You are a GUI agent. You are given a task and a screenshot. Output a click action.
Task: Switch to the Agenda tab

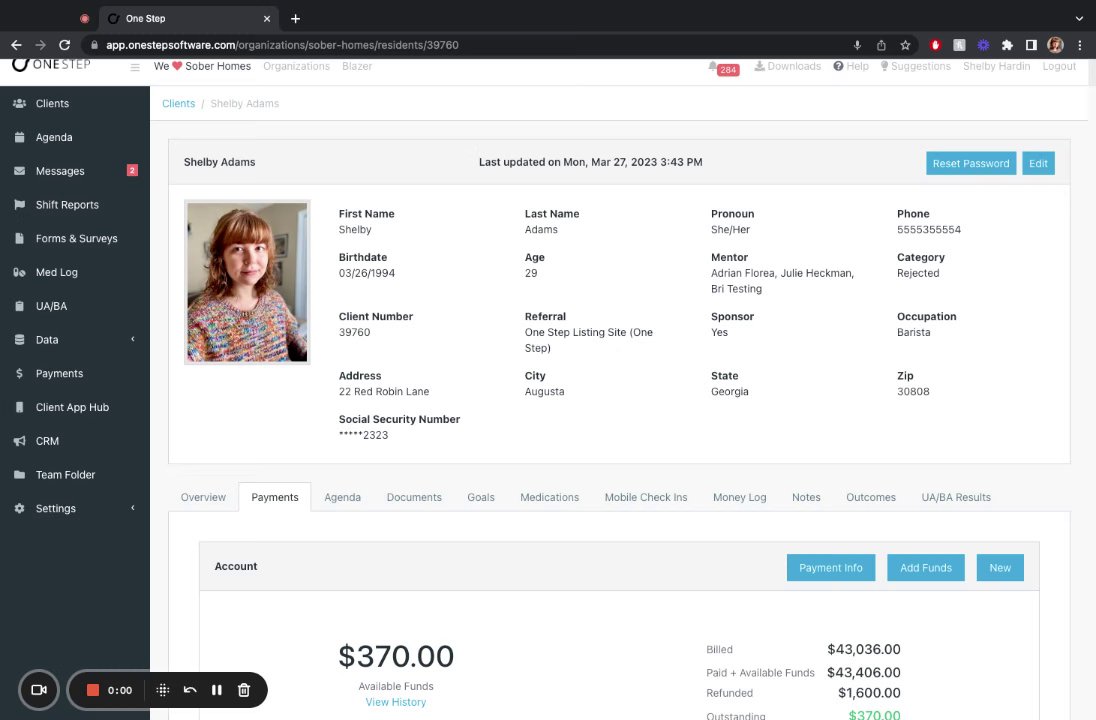tap(342, 497)
